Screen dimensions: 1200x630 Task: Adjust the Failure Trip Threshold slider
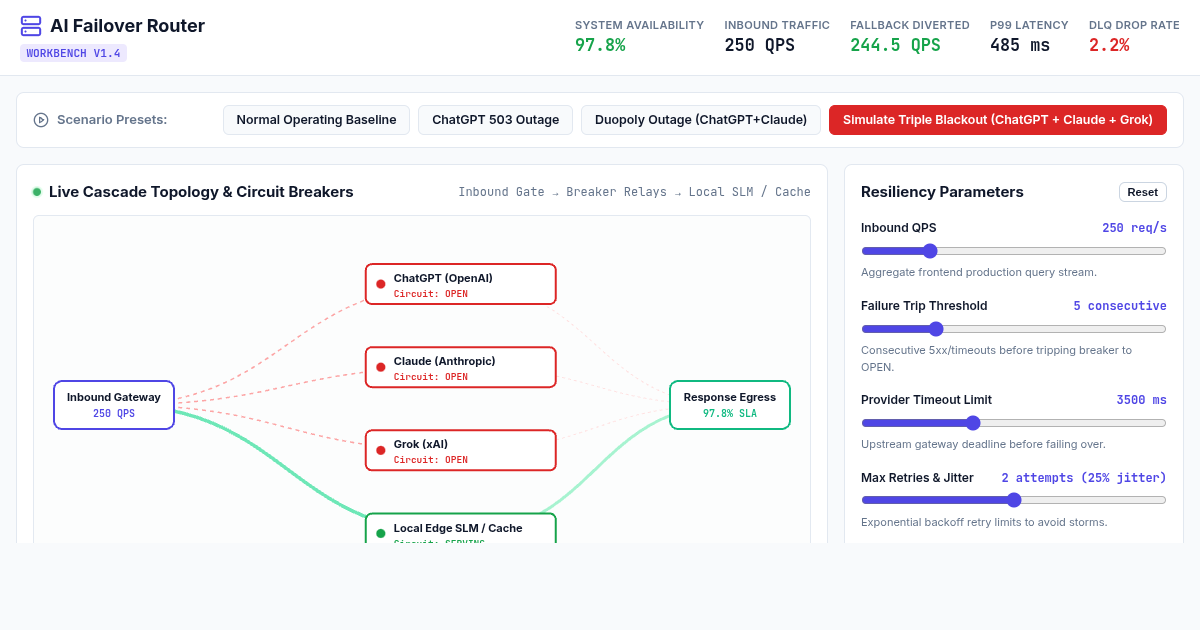(1014, 329)
